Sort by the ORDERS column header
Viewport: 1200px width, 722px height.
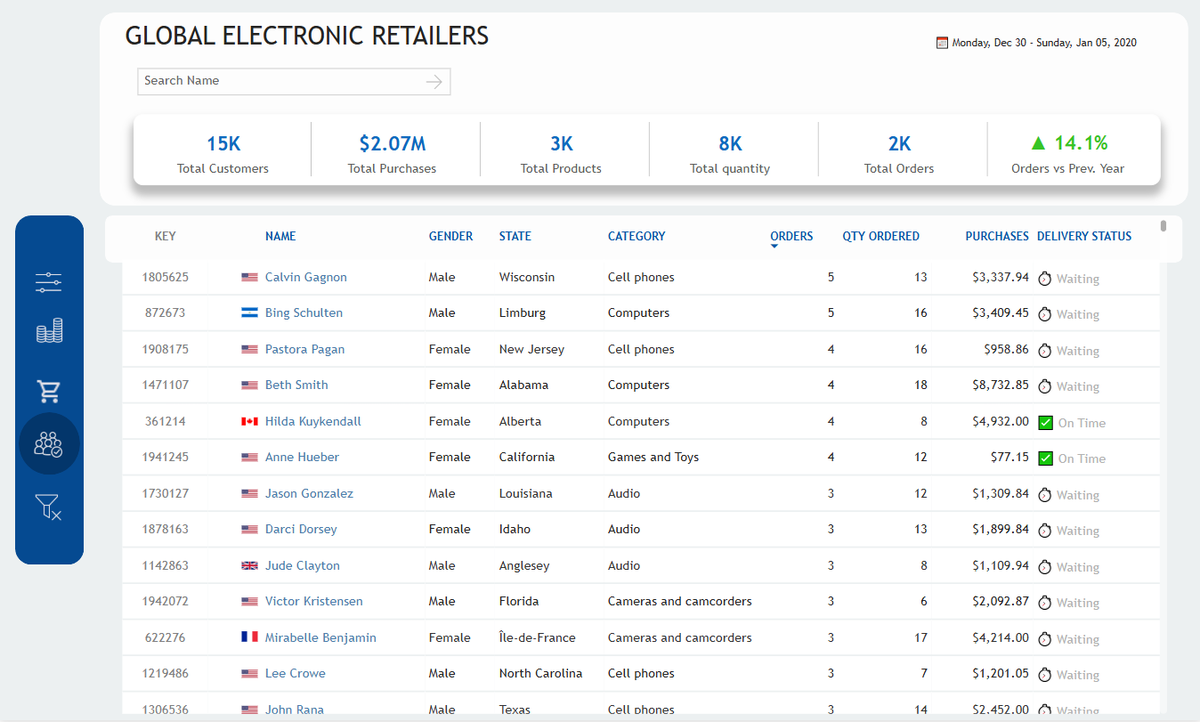tap(791, 237)
